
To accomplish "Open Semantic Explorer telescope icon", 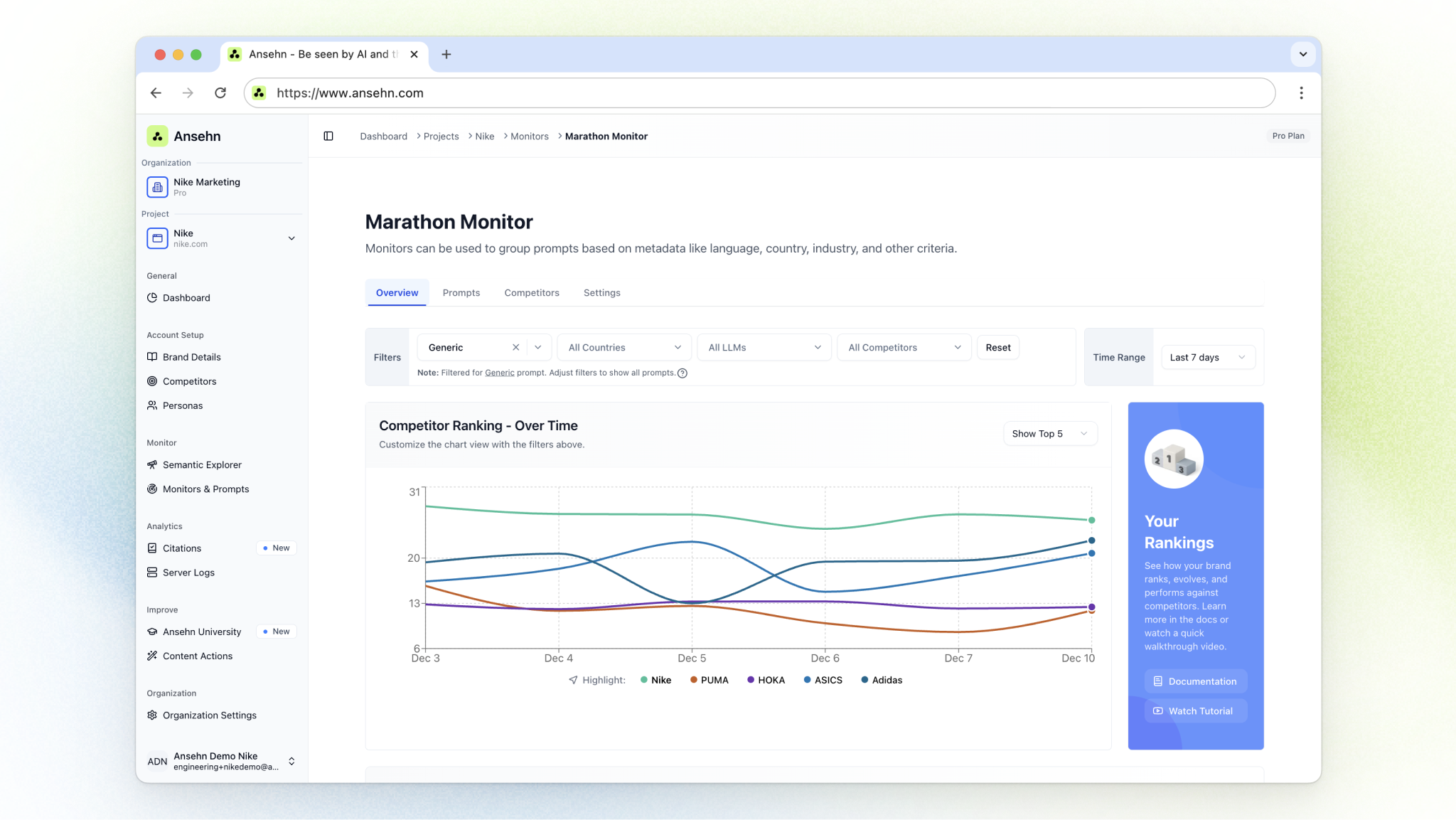I will (x=152, y=464).
